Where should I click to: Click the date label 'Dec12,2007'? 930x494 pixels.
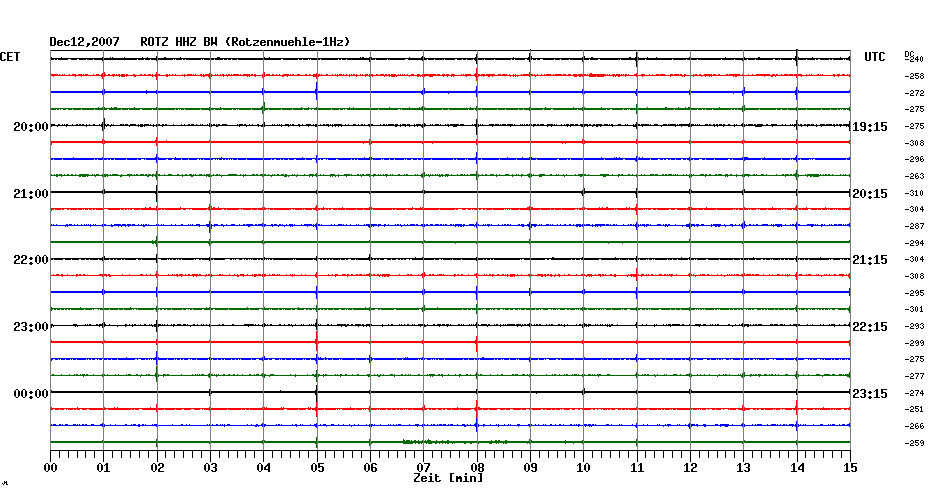pos(84,42)
